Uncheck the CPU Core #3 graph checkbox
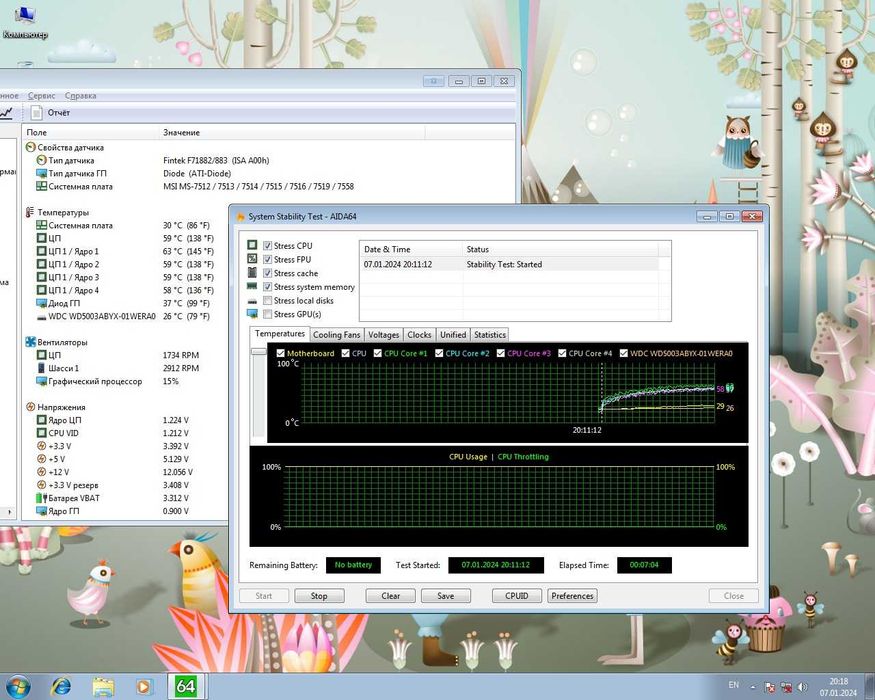 click(501, 353)
